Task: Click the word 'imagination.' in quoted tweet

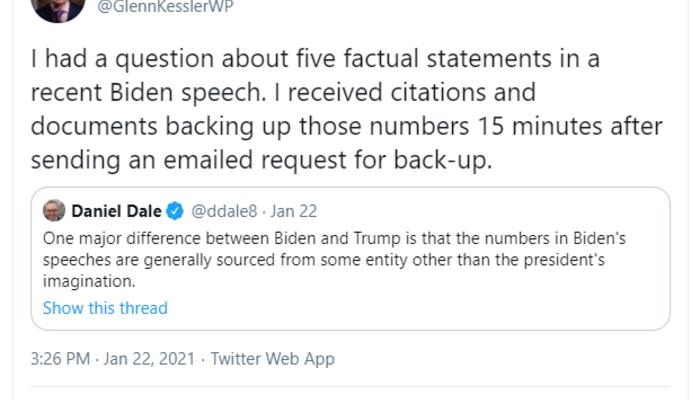Action: (x=88, y=283)
